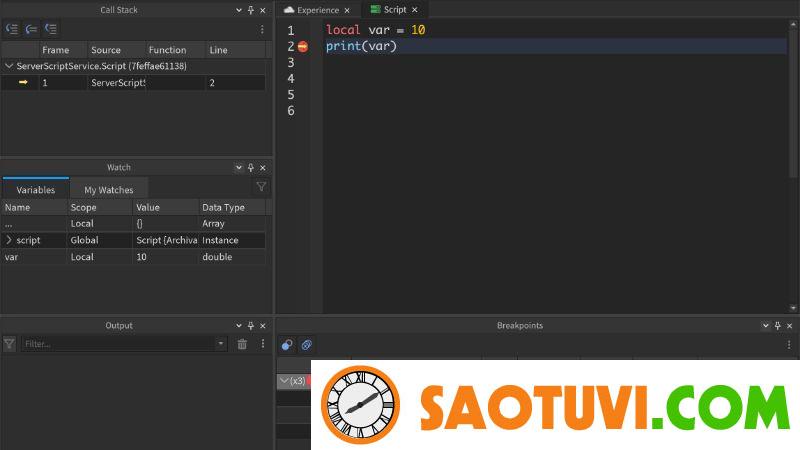This screenshot has width=800, height=450.
Task: Click line number 1 in the gutter
Action: (291, 31)
